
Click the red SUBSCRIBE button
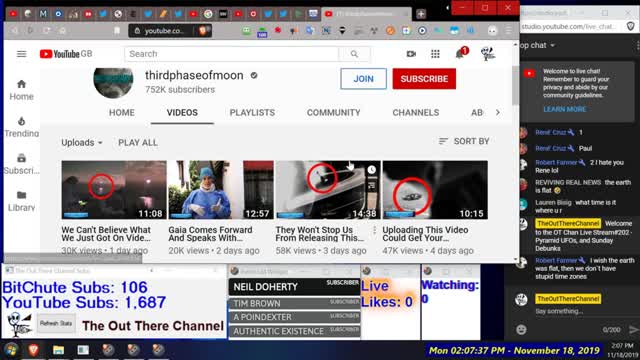424,79
